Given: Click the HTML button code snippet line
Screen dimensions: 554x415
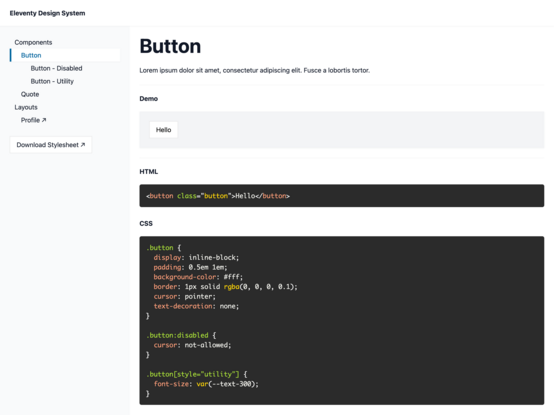Looking at the screenshot, I should (x=218, y=196).
